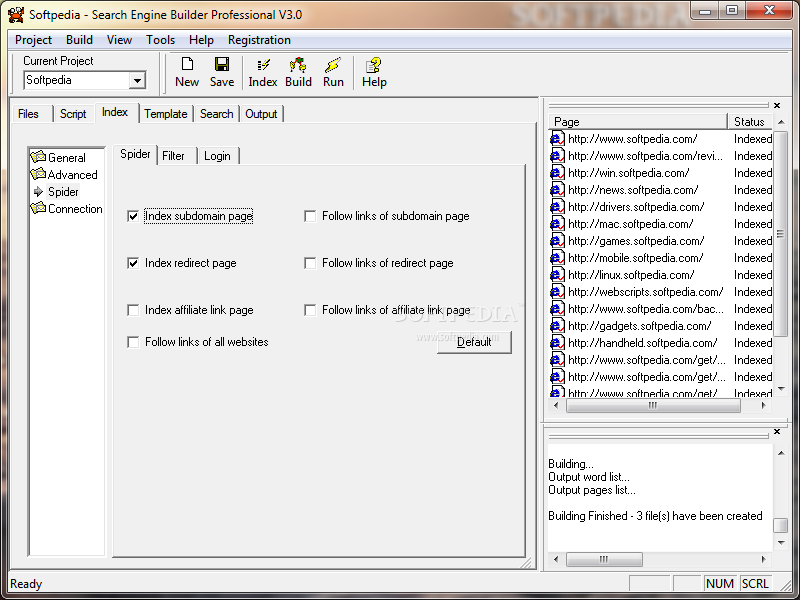Click page icon for games.softpedia.com

point(557,241)
